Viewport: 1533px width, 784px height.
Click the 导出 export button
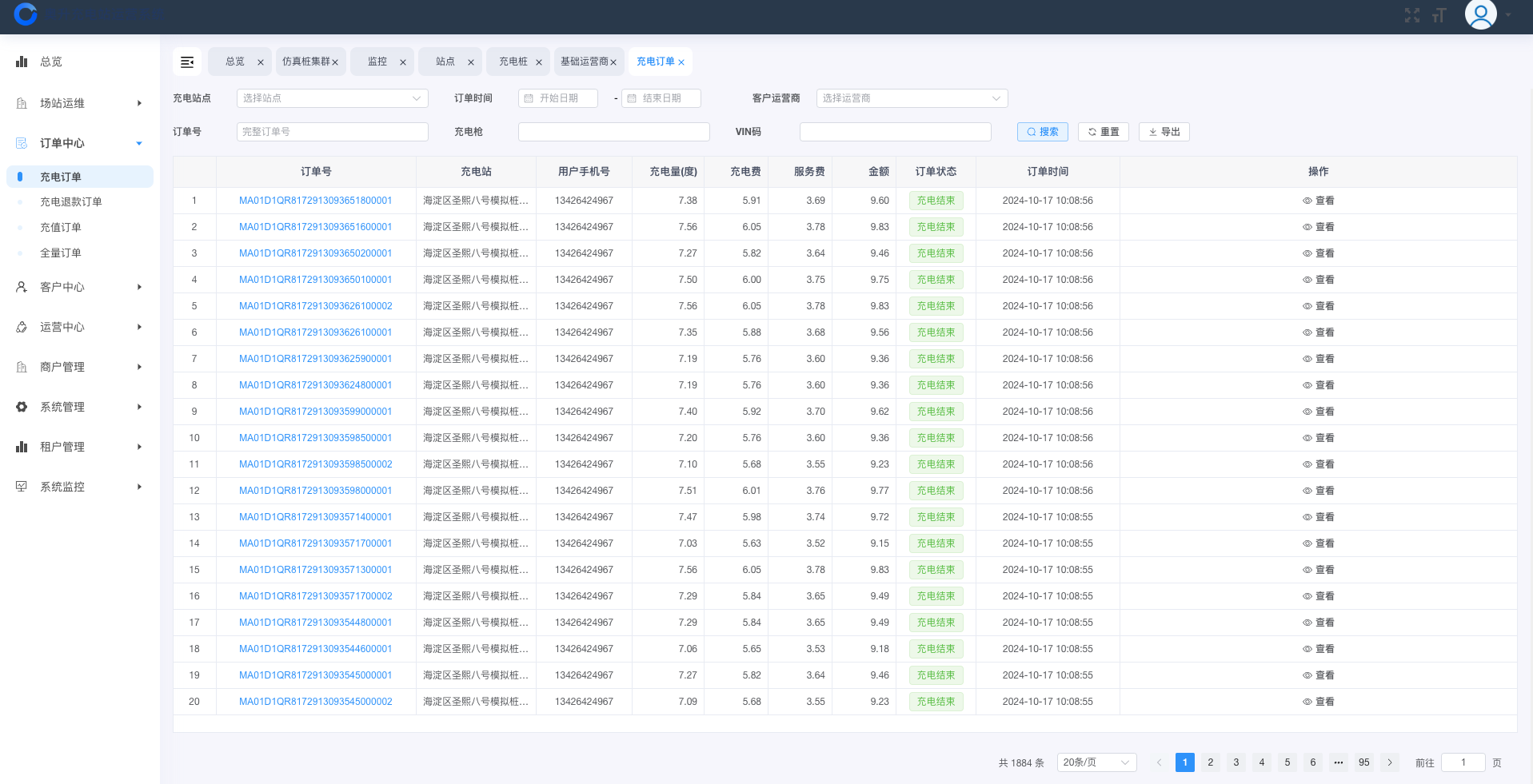(x=1164, y=132)
